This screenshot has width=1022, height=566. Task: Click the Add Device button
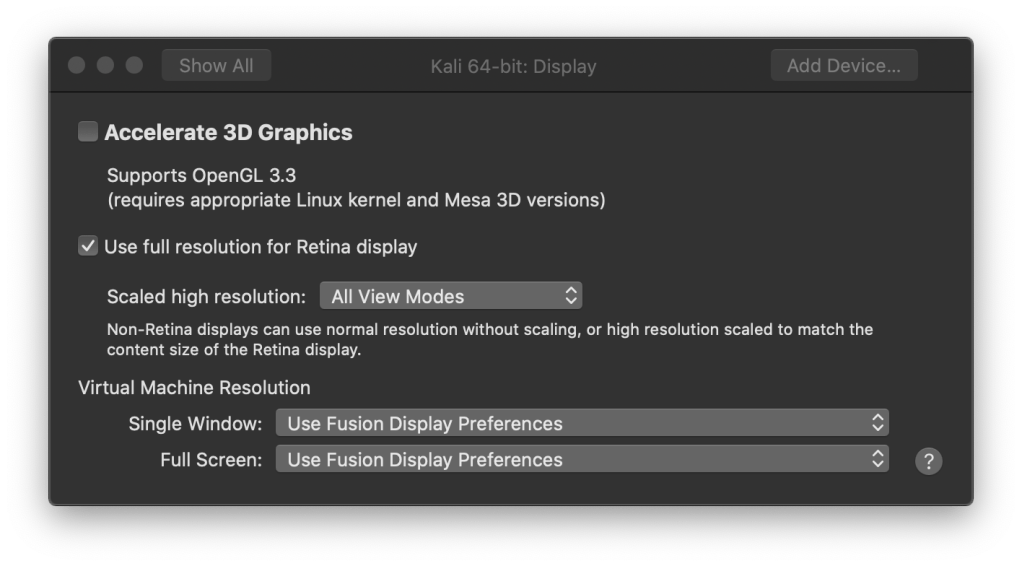tap(843, 66)
